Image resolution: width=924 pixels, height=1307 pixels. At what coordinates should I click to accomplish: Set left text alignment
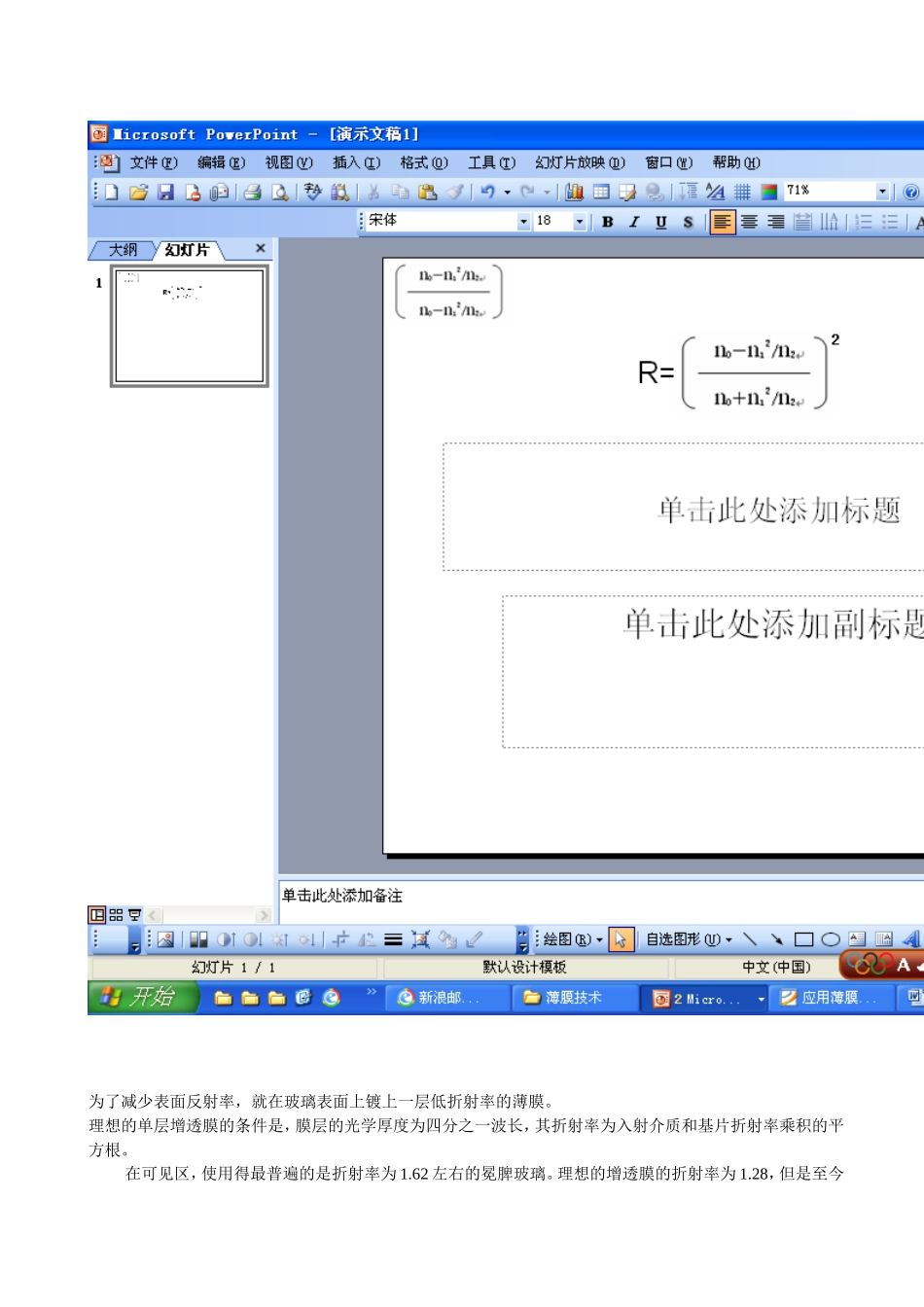tap(722, 222)
